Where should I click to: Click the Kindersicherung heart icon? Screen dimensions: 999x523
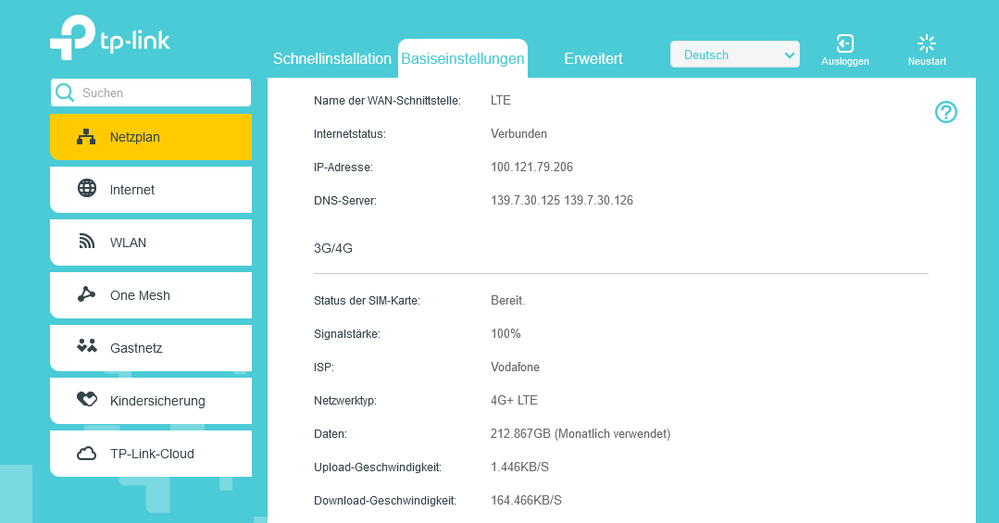click(x=87, y=399)
